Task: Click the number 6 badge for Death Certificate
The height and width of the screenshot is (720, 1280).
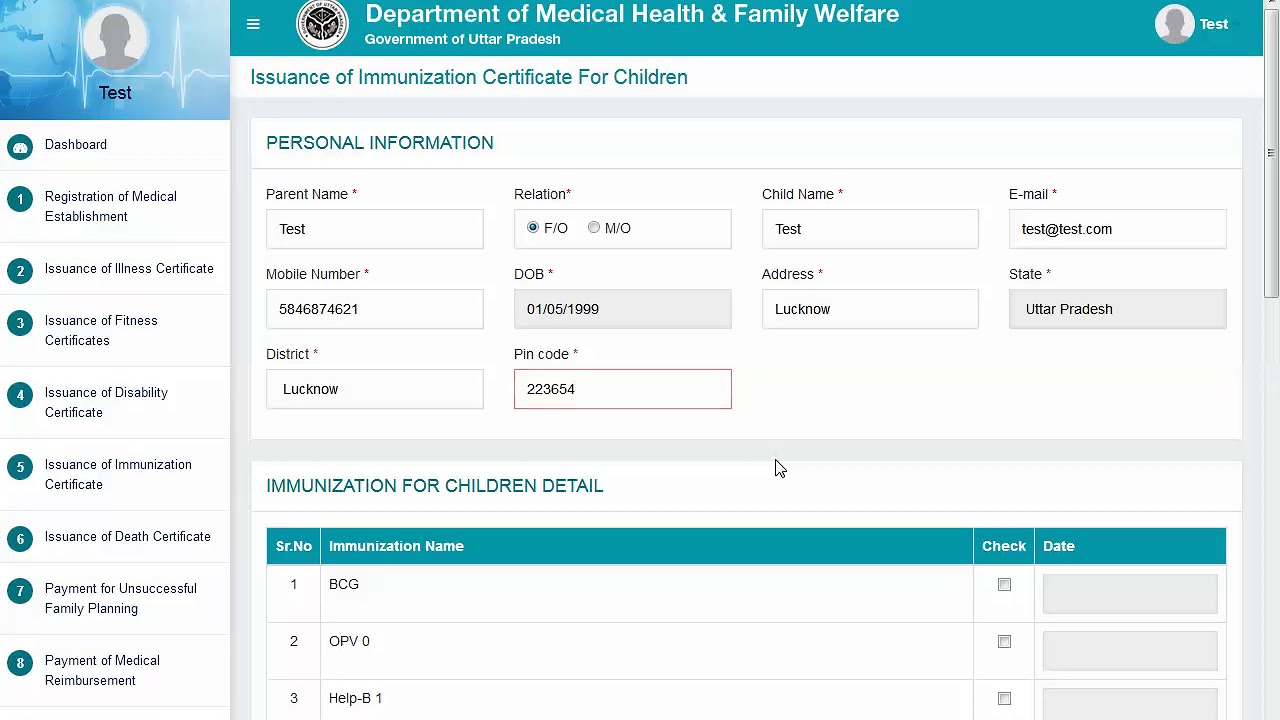Action: click(20, 539)
